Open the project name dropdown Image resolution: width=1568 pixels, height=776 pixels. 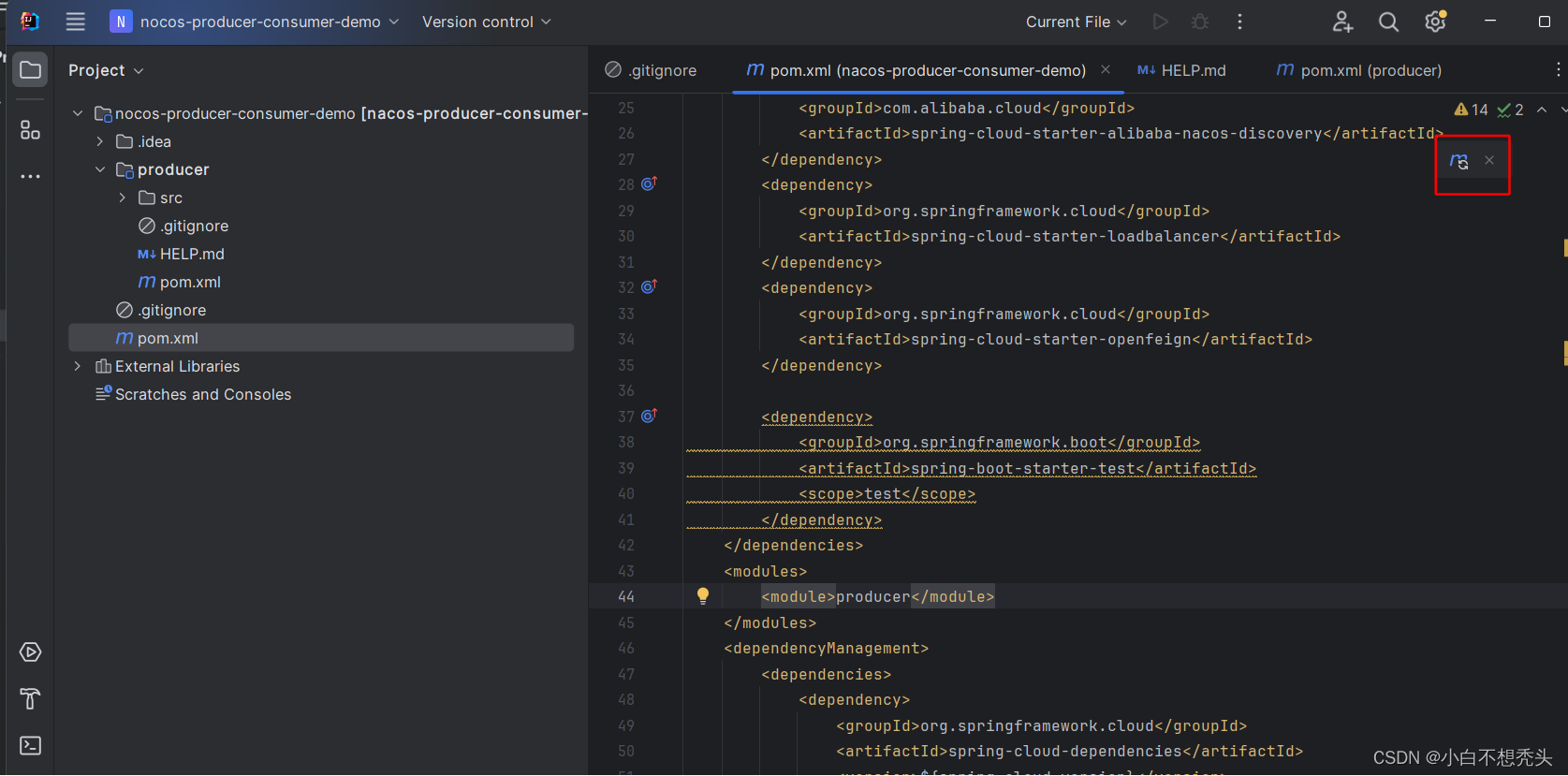tap(254, 22)
